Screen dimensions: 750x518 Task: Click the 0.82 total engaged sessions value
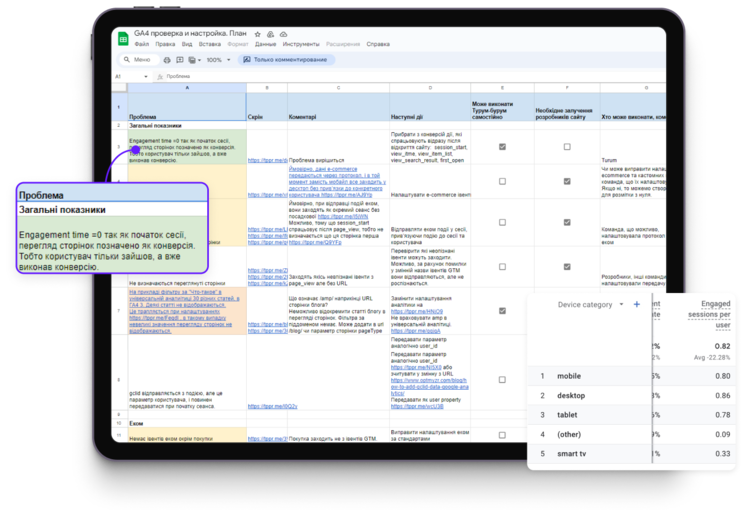(x=722, y=346)
